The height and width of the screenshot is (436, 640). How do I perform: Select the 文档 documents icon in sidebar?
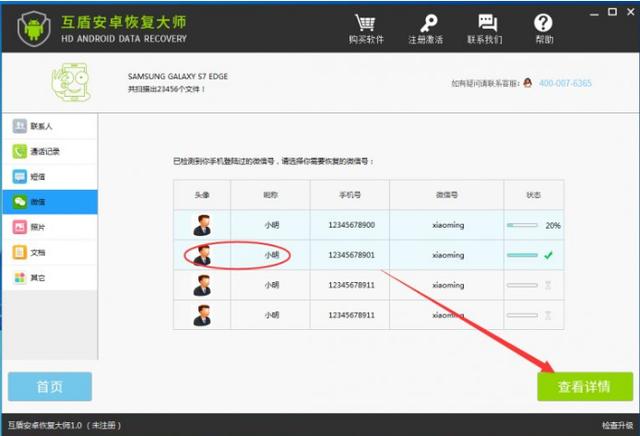click(20, 252)
